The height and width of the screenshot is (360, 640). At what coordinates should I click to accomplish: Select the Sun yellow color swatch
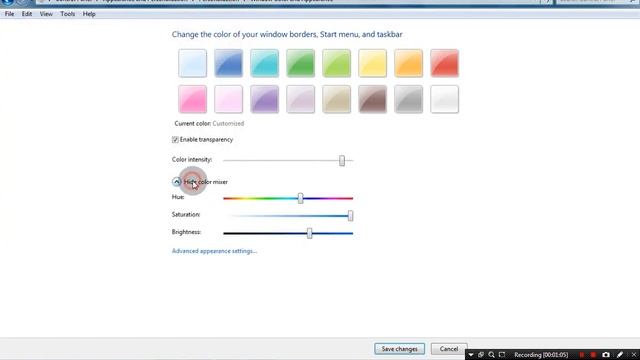tap(372, 63)
